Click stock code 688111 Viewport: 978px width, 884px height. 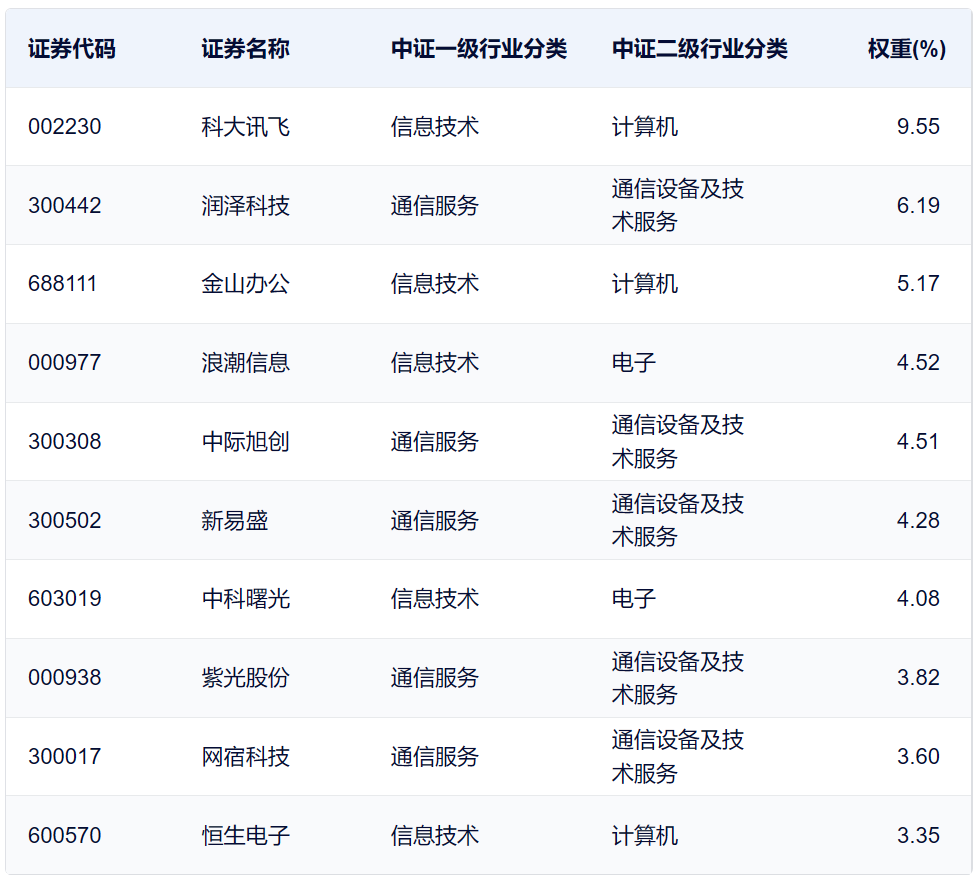pyautogui.click(x=63, y=284)
